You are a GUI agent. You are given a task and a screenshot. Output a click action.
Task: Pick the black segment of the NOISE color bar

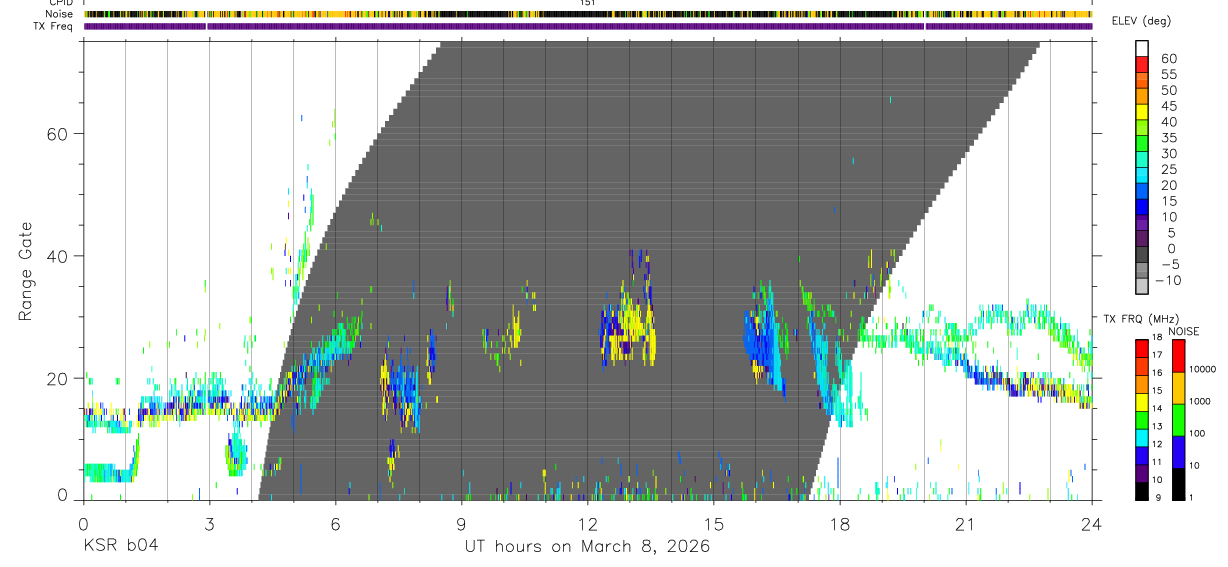[x=1179, y=484]
